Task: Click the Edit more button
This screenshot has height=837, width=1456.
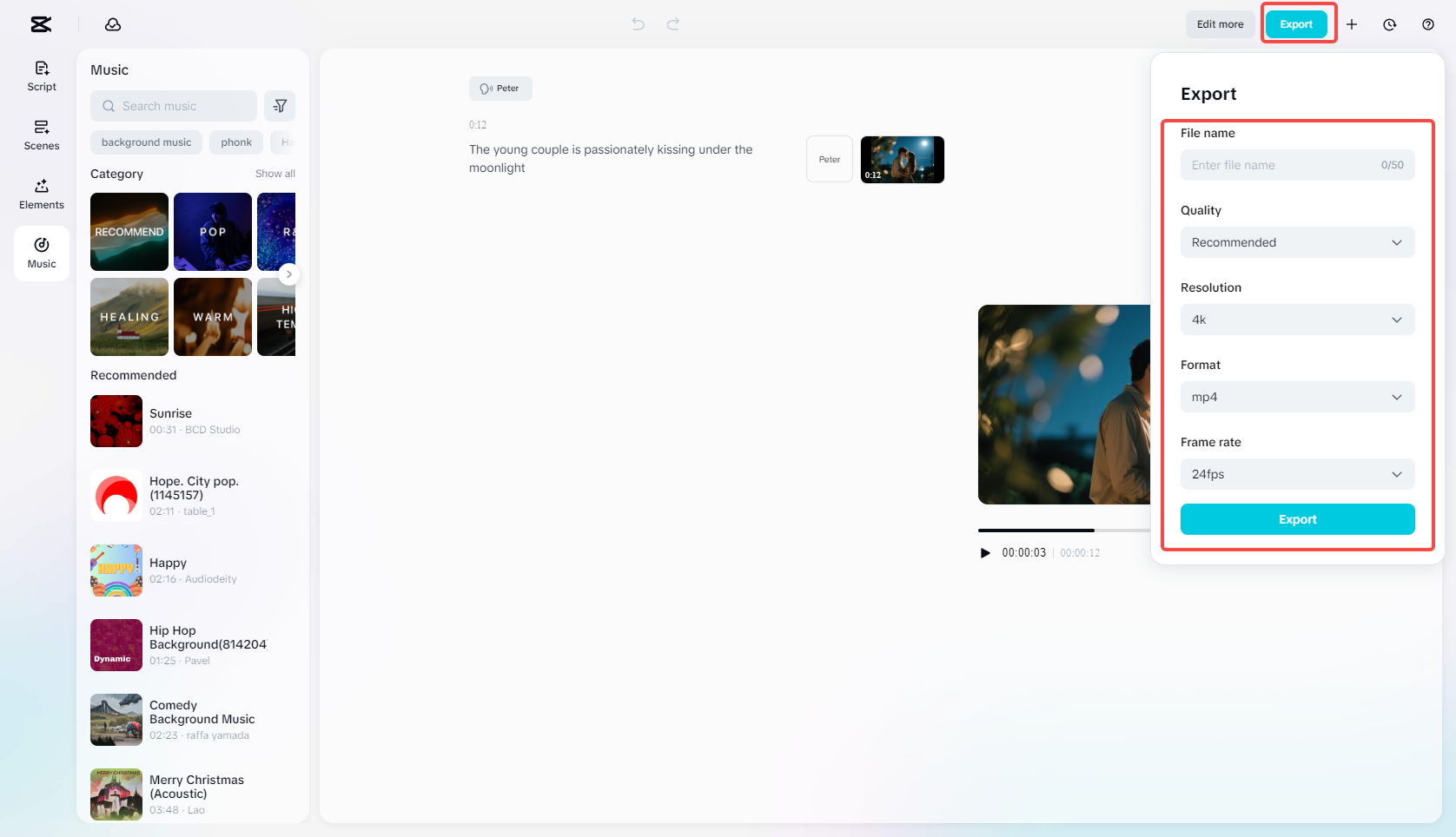Action: [x=1220, y=24]
